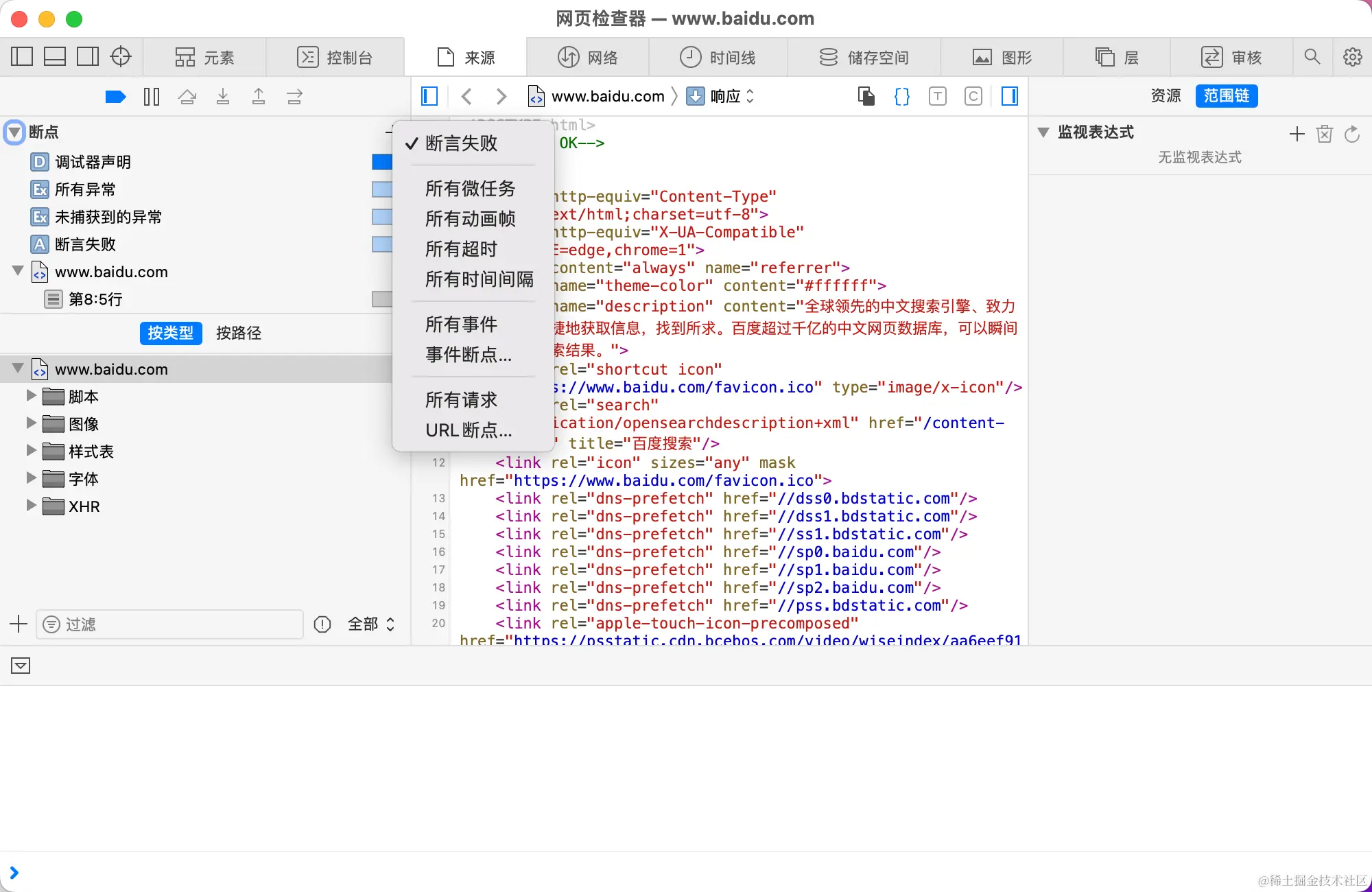1372x892 pixels.
Task: Click the step over icon
Action: 187,97
